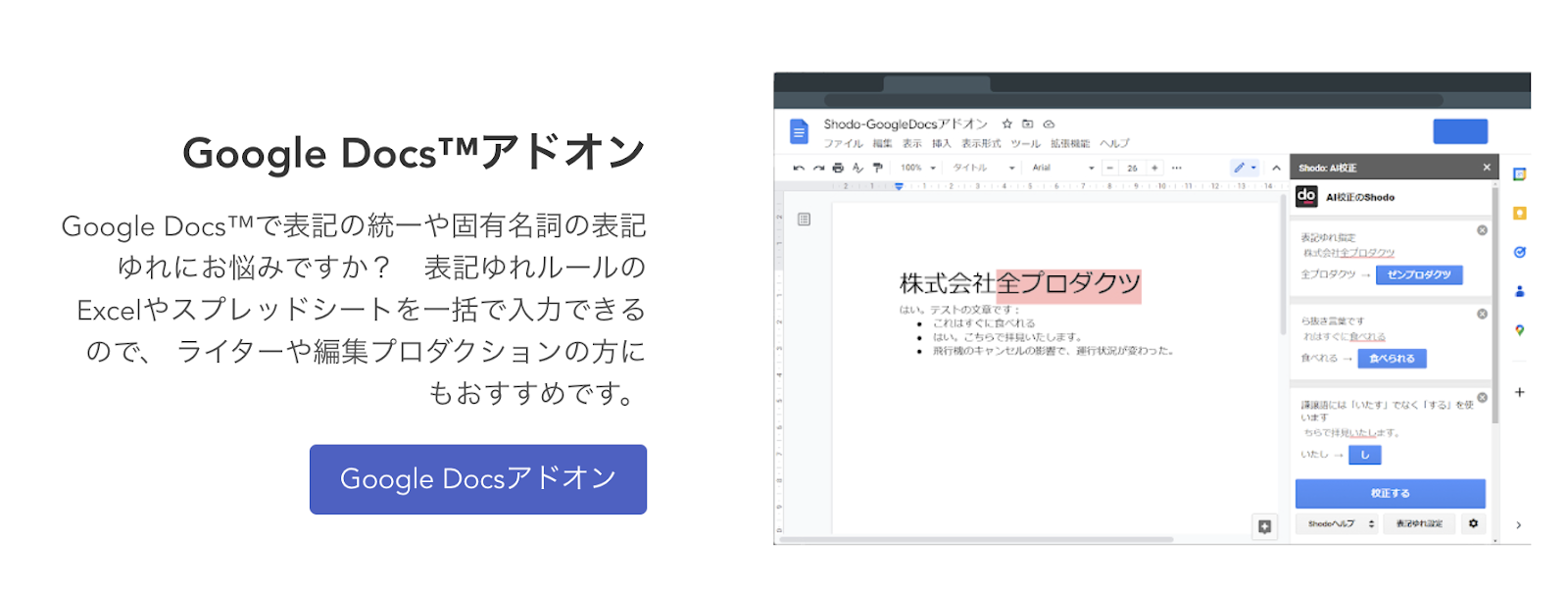This screenshot has width=1568, height=589.
Task: Open the 表示 menu
Action: coord(912,143)
